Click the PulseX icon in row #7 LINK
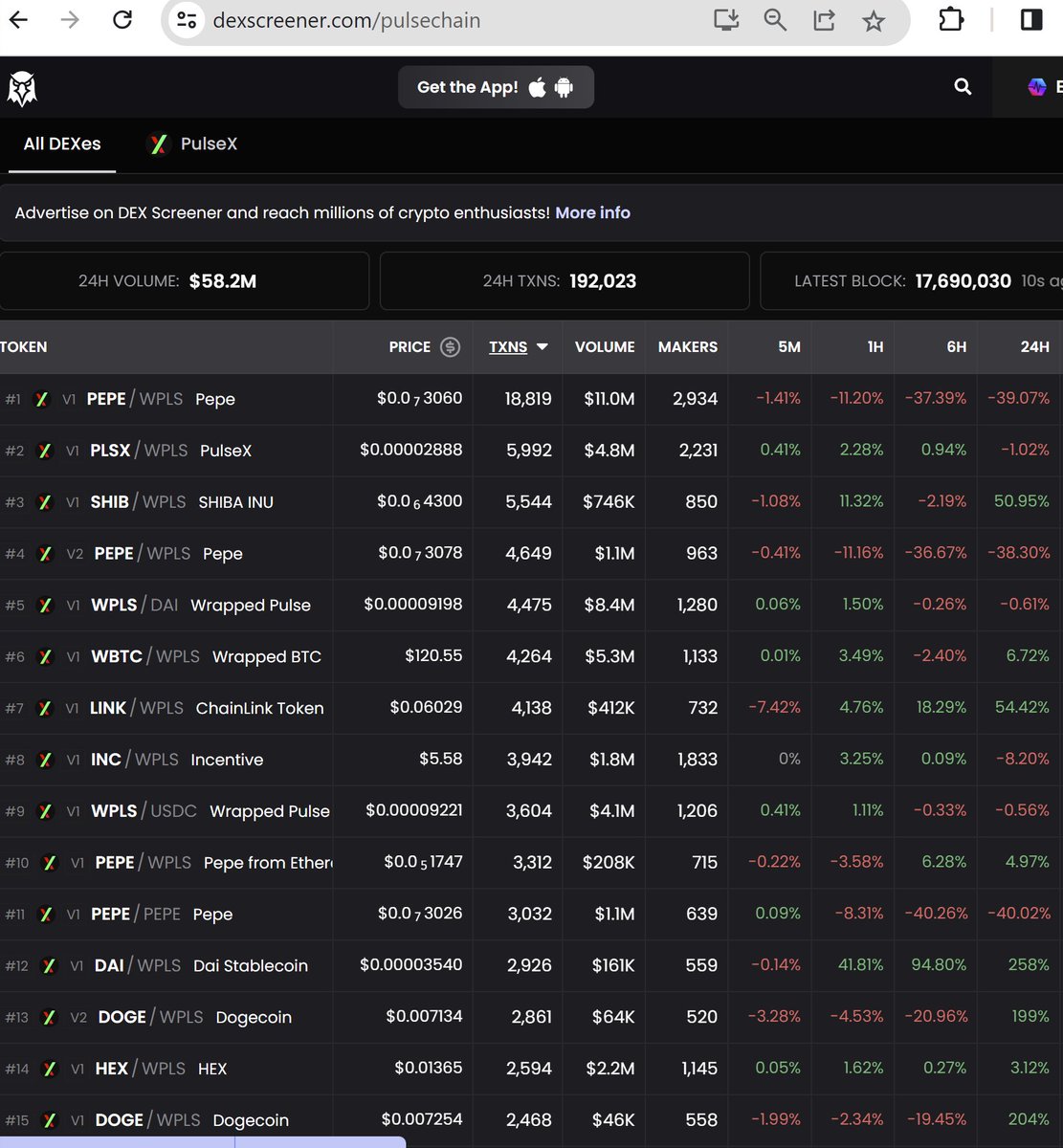The image size is (1063, 1148). [44, 709]
